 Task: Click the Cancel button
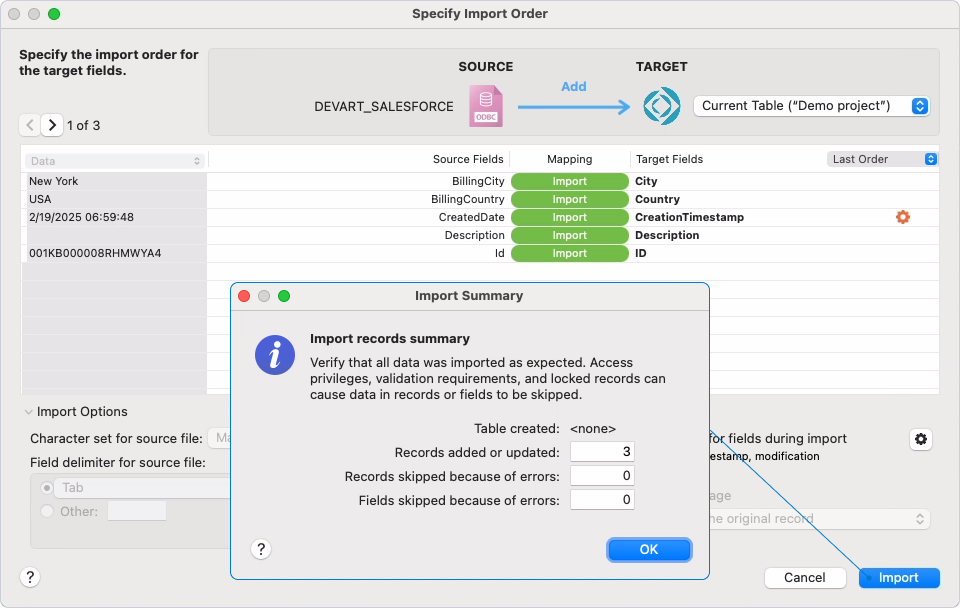805,578
